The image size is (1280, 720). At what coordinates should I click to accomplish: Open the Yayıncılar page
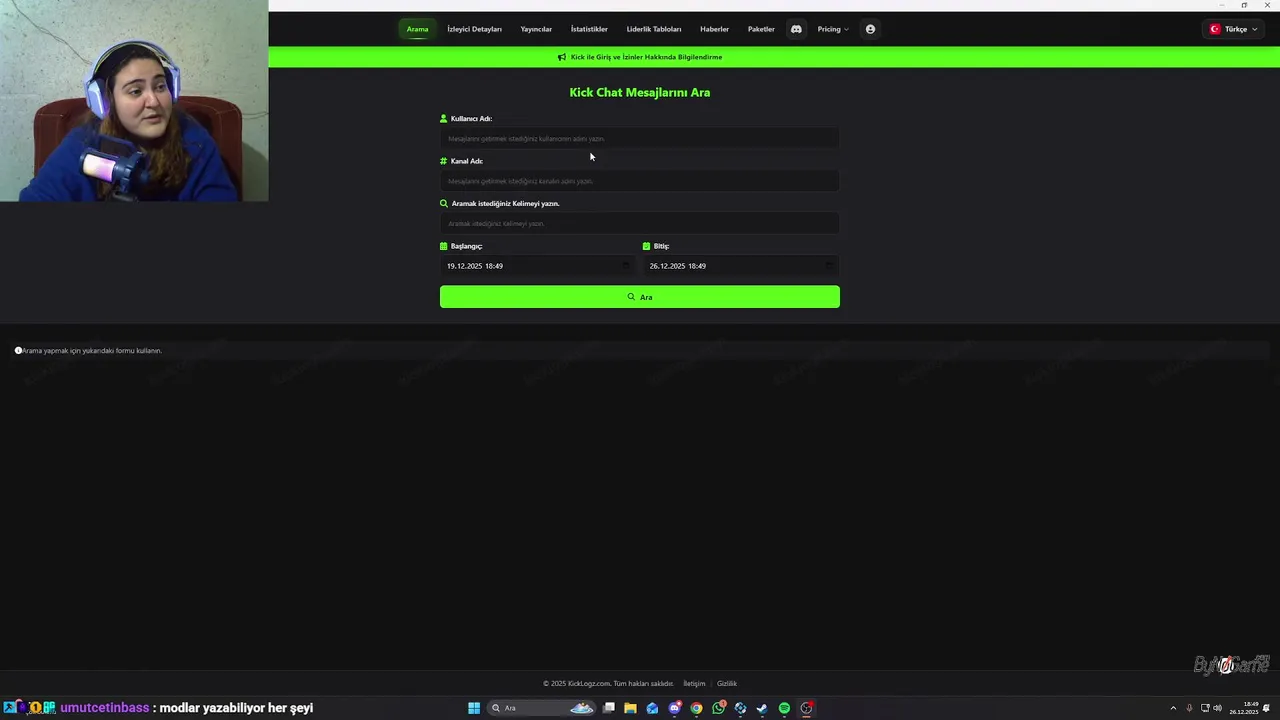click(536, 29)
